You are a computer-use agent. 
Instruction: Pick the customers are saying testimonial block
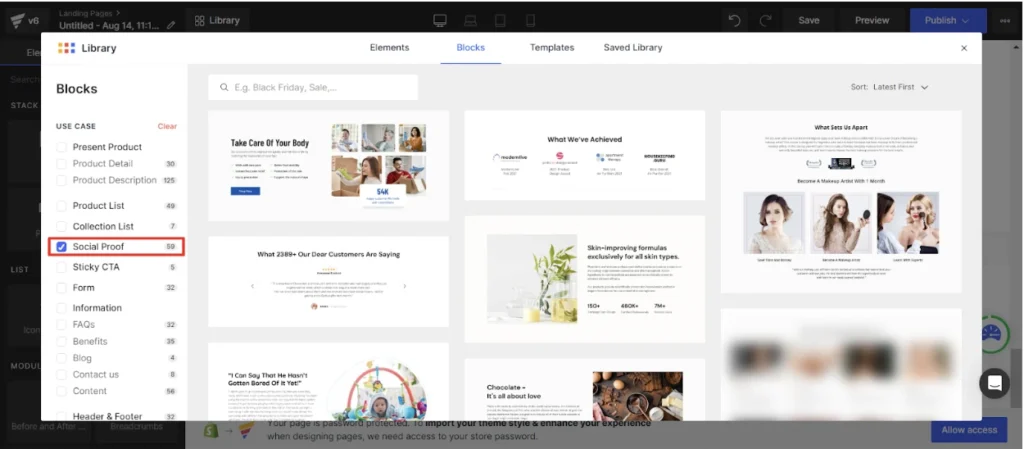coord(328,281)
